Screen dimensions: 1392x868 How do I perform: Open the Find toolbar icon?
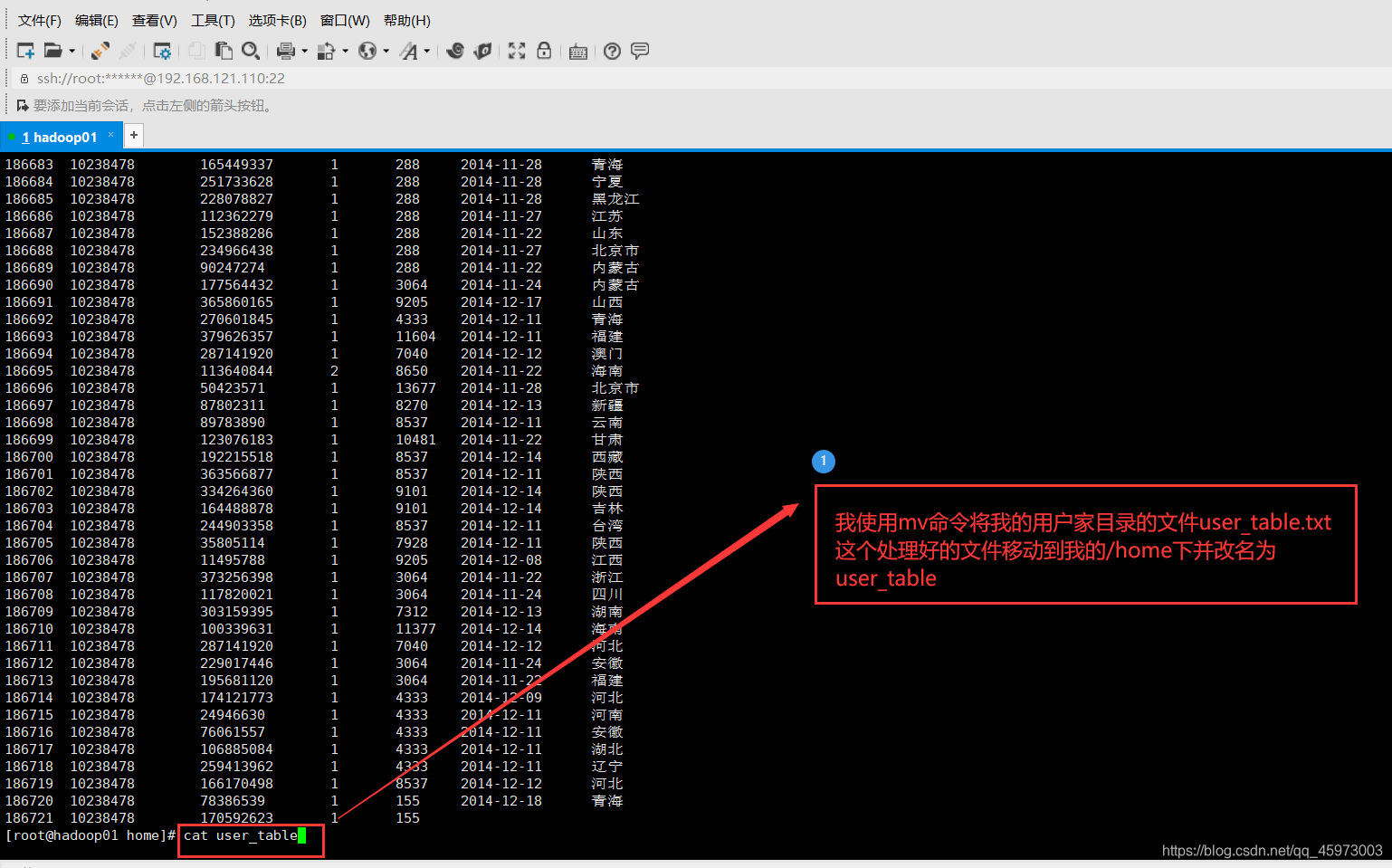coord(251,51)
